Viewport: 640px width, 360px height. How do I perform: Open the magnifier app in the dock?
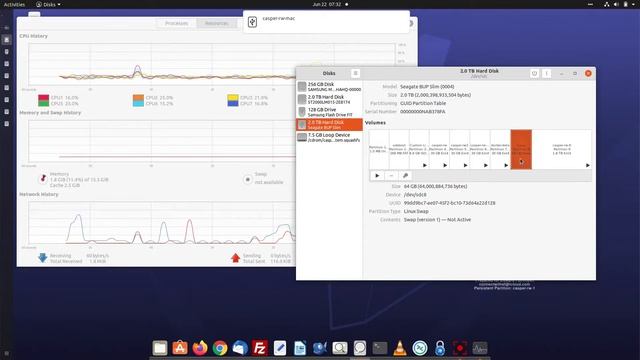point(340,348)
